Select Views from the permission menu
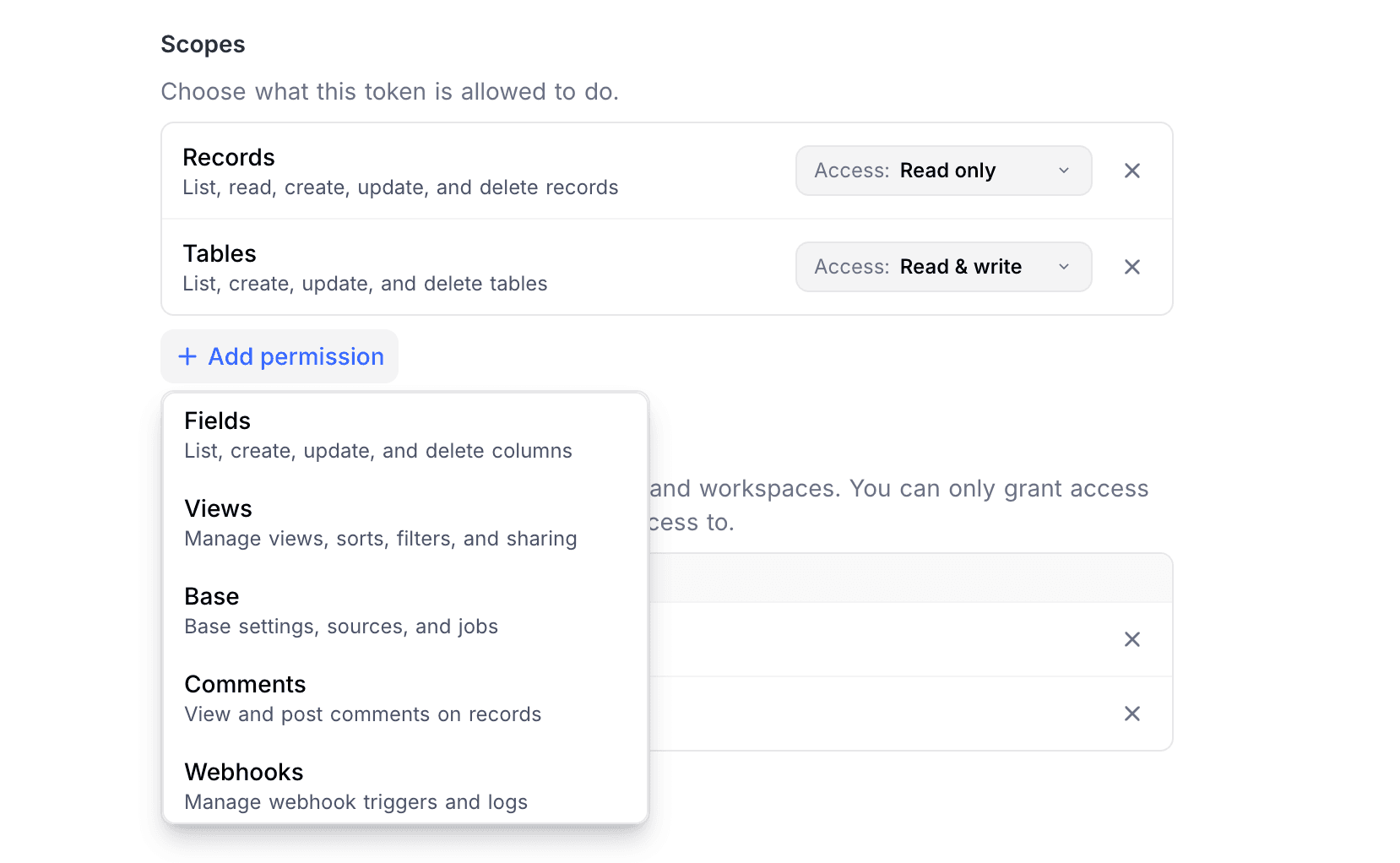The height and width of the screenshot is (863, 1400). point(218,508)
